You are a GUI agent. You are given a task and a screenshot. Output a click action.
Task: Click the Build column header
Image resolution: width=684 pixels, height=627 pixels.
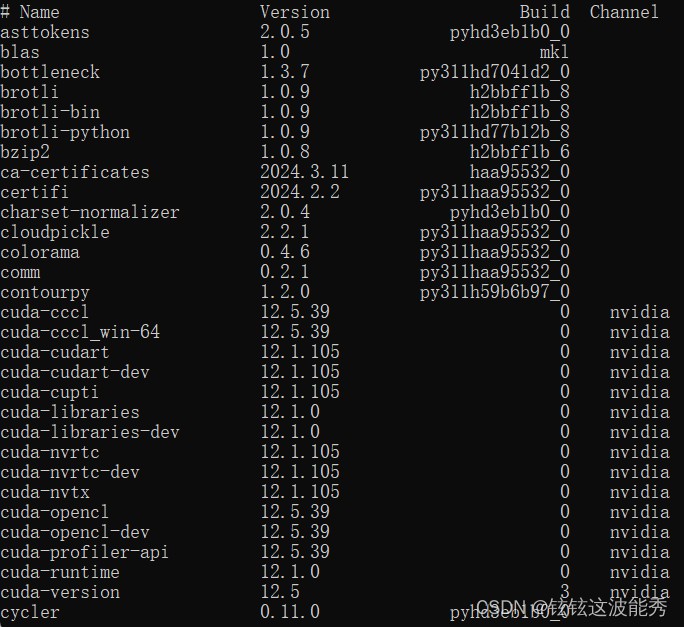click(x=544, y=12)
